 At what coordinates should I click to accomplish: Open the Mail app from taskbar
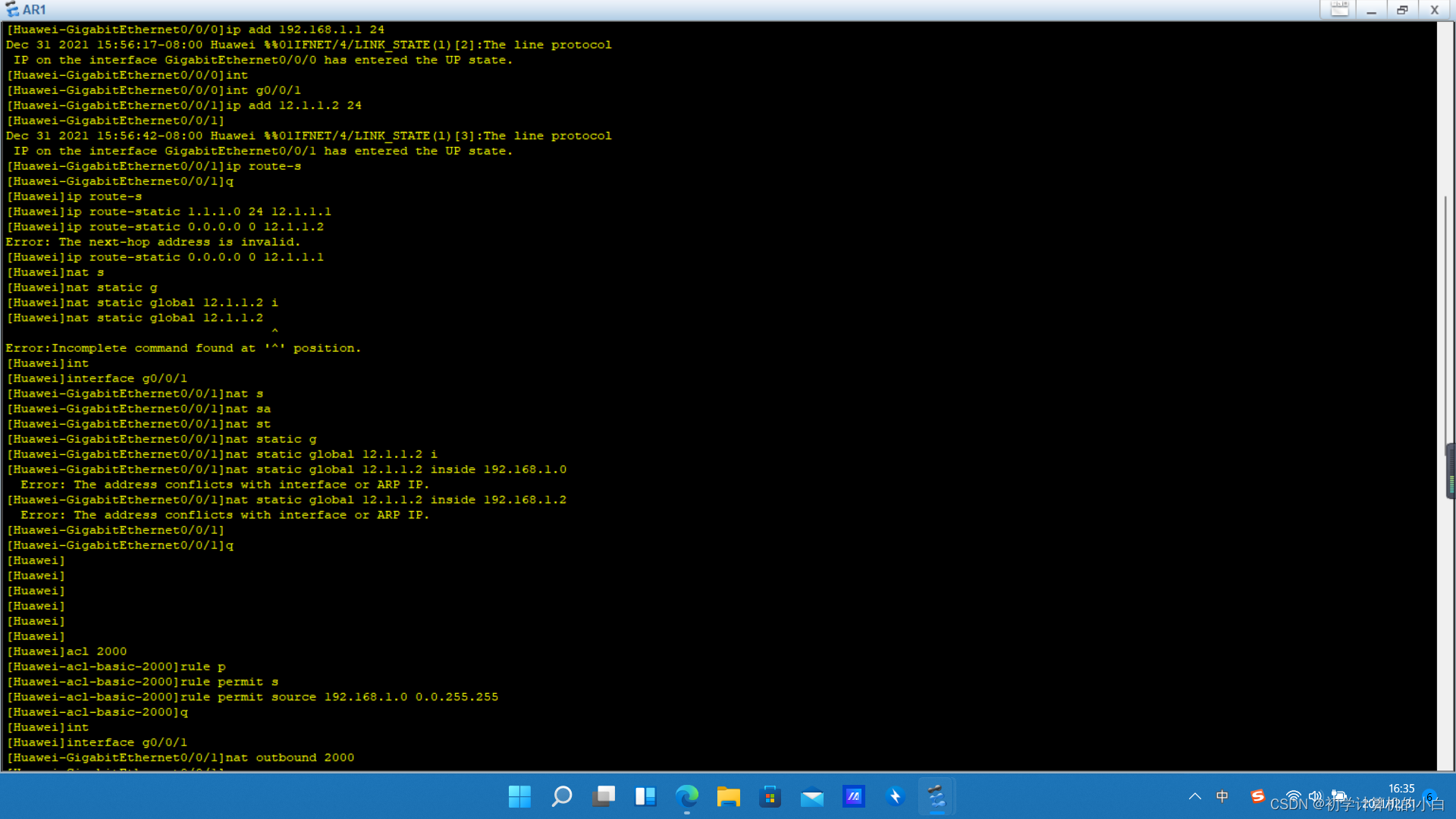point(812,797)
